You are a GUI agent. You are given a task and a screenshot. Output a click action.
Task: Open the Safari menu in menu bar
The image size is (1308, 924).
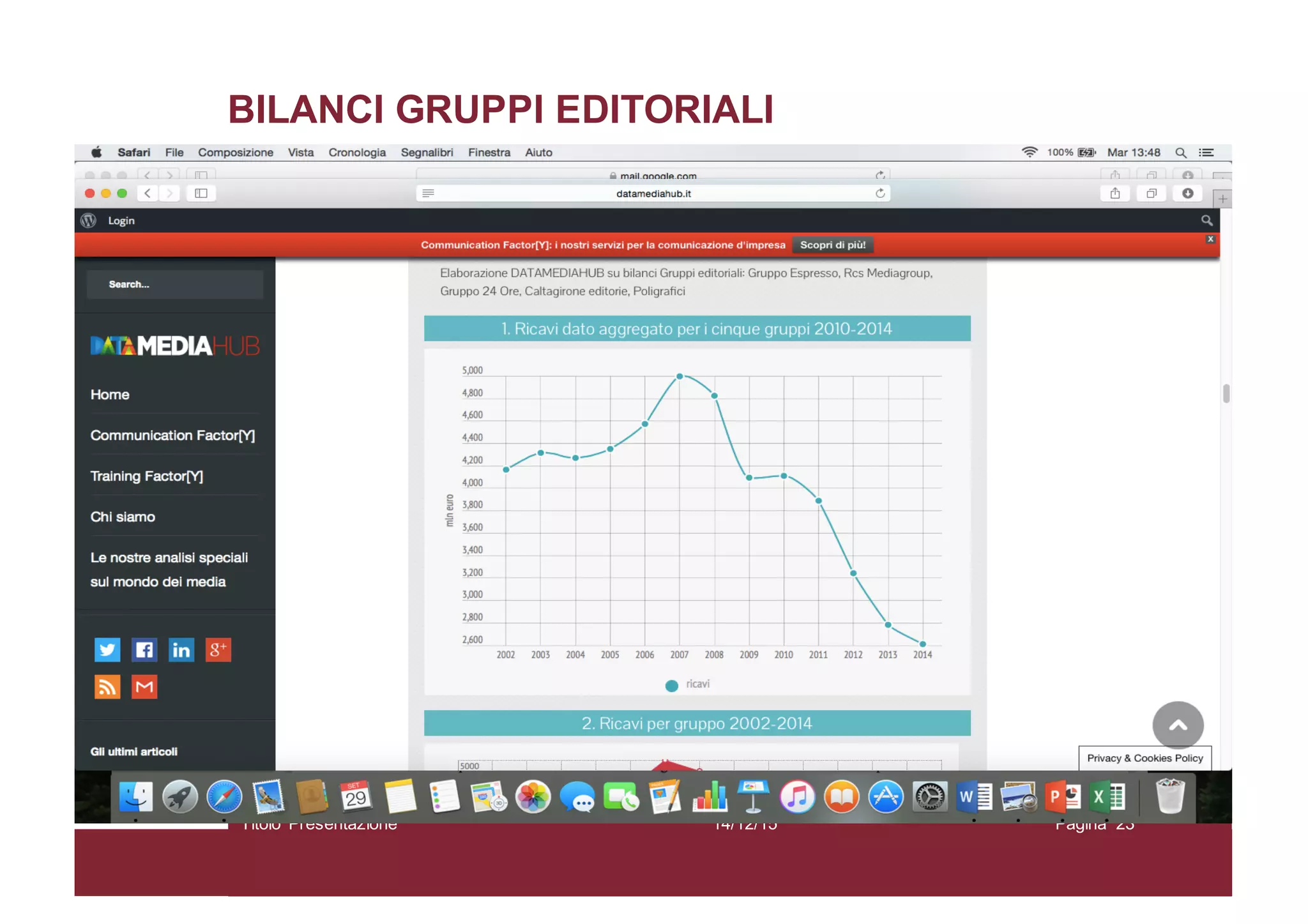coord(133,153)
